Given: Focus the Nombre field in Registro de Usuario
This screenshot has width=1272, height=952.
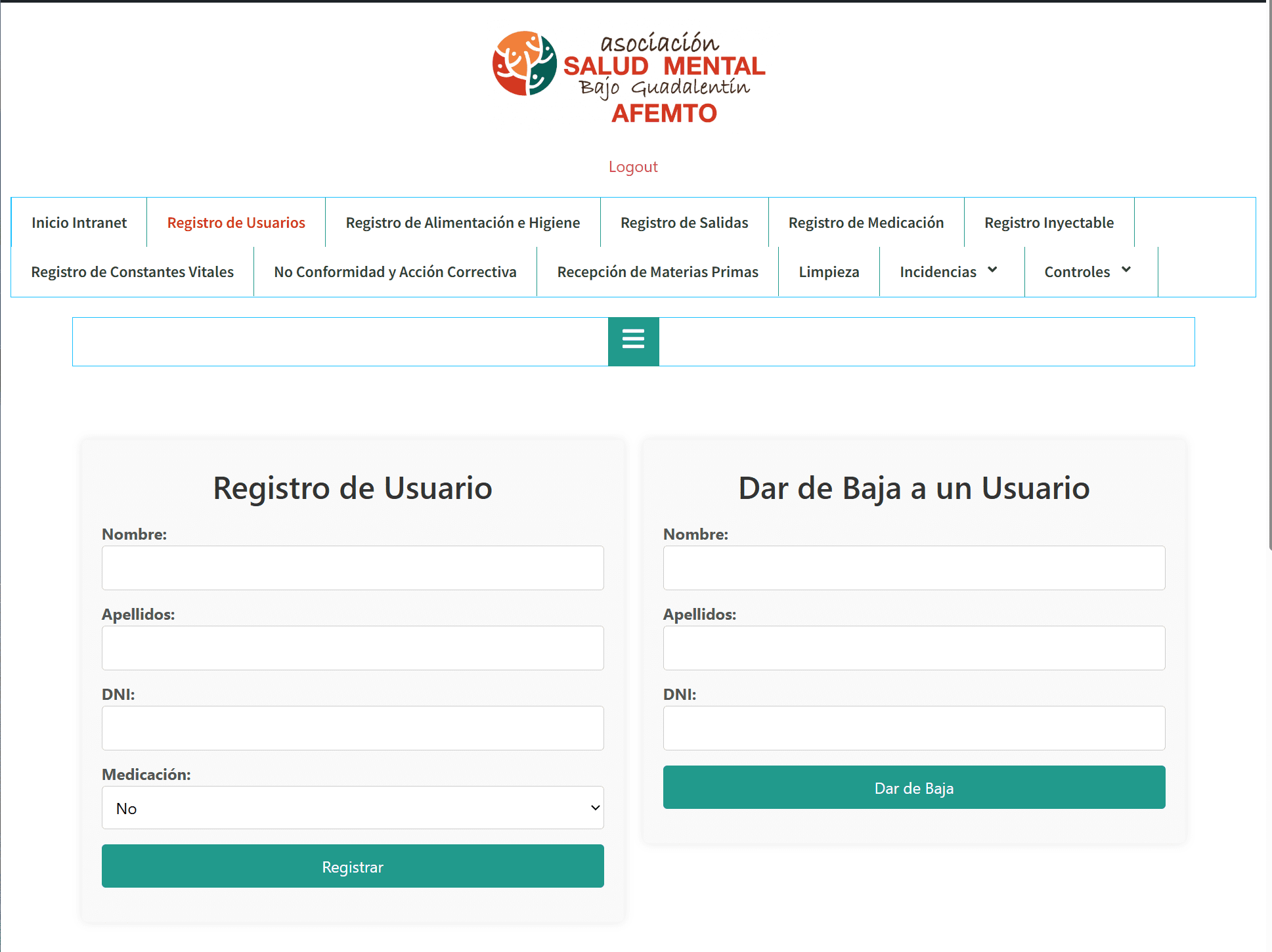Looking at the screenshot, I should [353, 568].
